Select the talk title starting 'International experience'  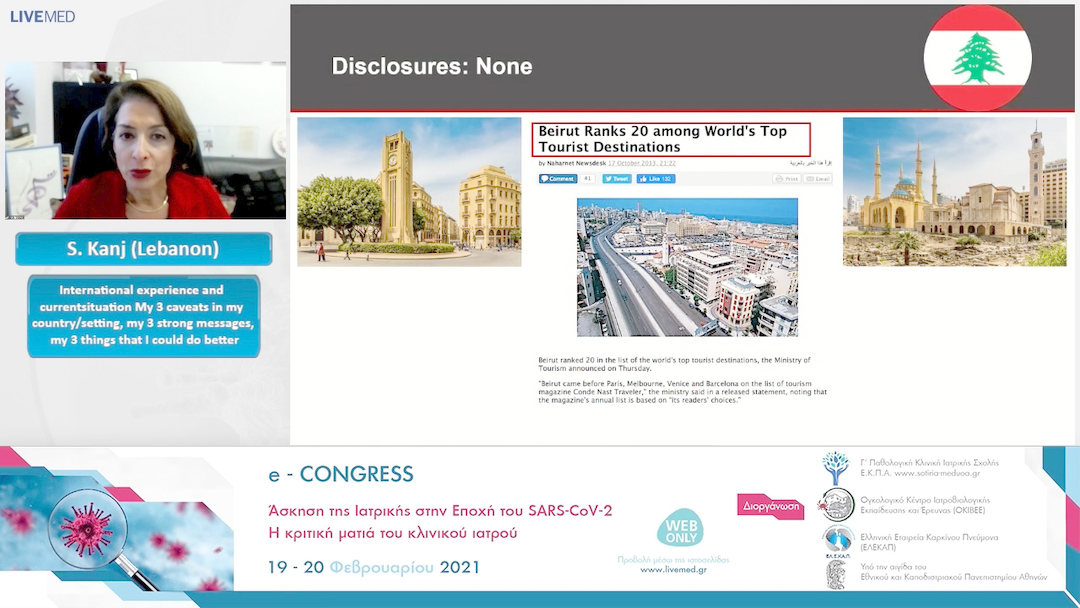pos(144,315)
